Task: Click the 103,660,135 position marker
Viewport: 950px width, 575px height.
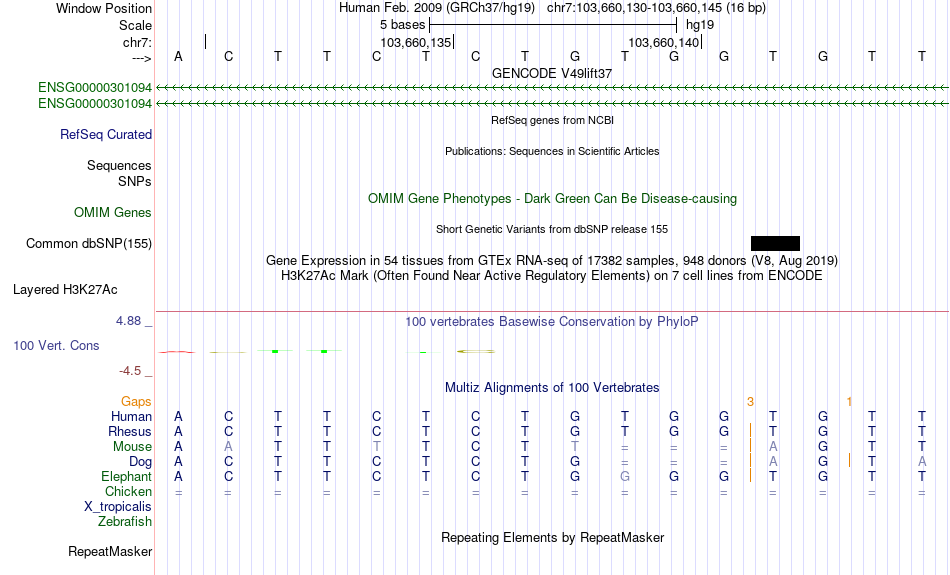Action: 416,42
